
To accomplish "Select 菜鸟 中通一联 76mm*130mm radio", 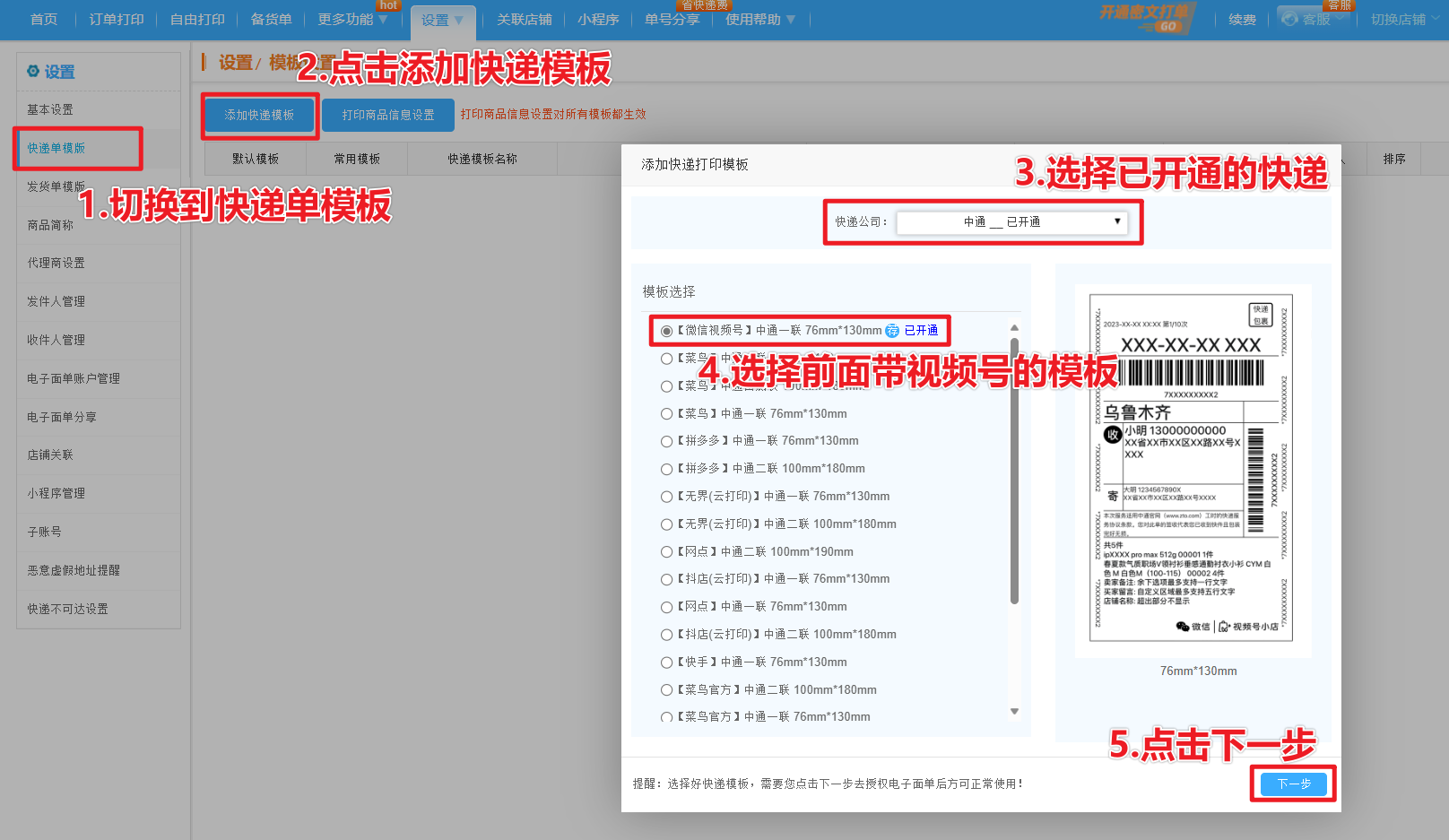I will pyautogui.click(x=666, y=414).
